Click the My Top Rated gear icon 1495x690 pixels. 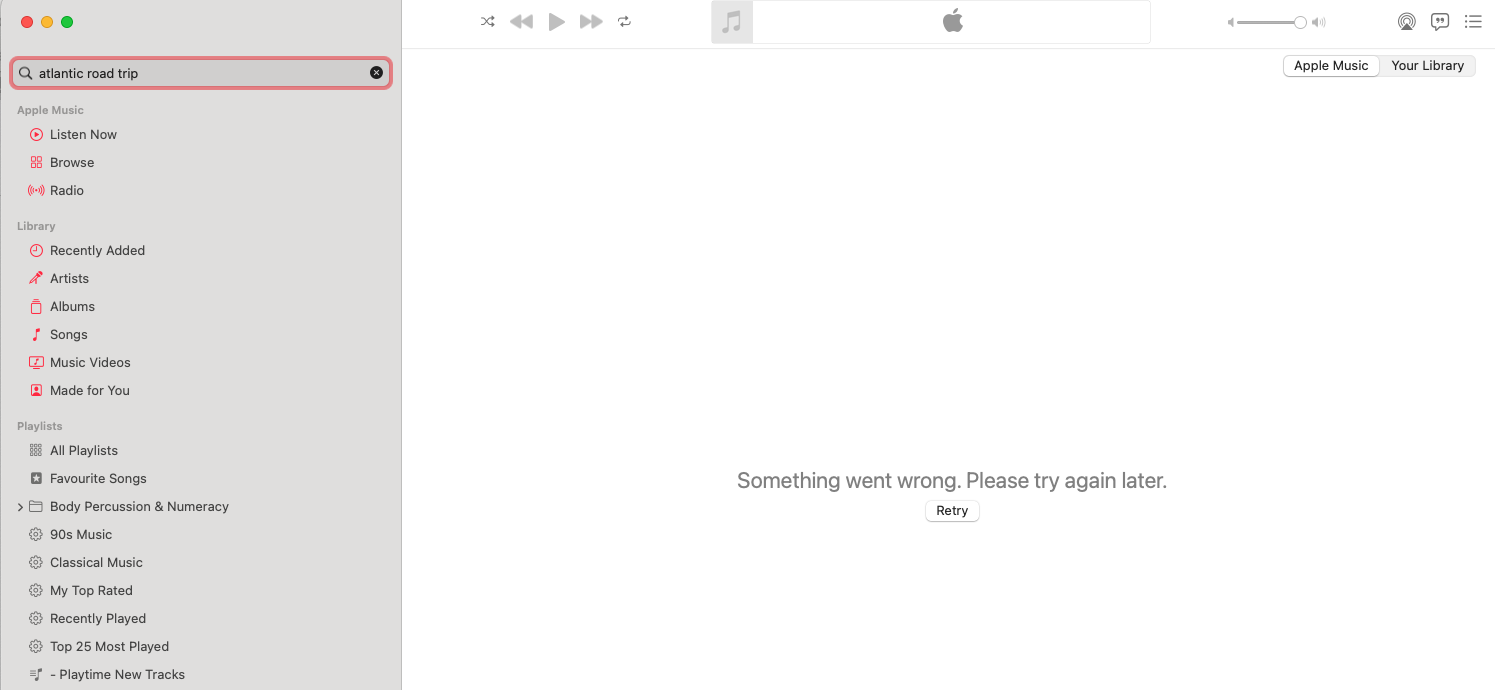36,591
